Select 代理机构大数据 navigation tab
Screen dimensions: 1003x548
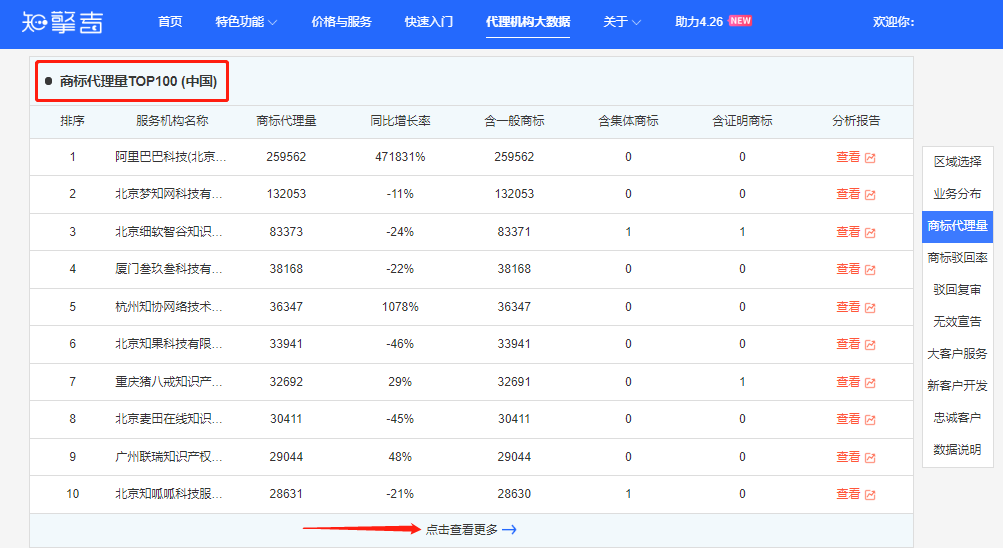[528, 22]
